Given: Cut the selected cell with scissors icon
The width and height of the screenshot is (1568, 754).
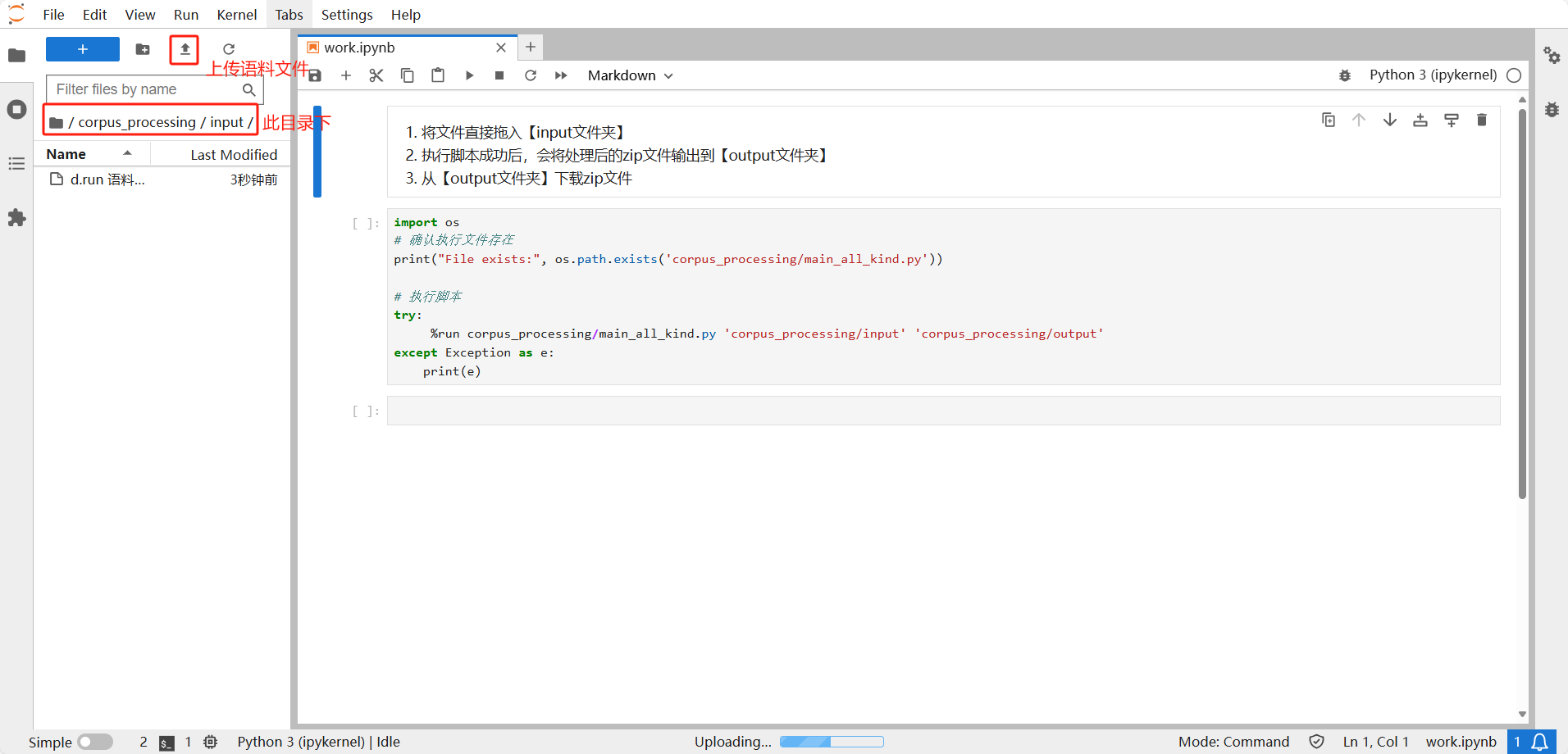Looking at the screenshot, I should (x=376, y=75).
